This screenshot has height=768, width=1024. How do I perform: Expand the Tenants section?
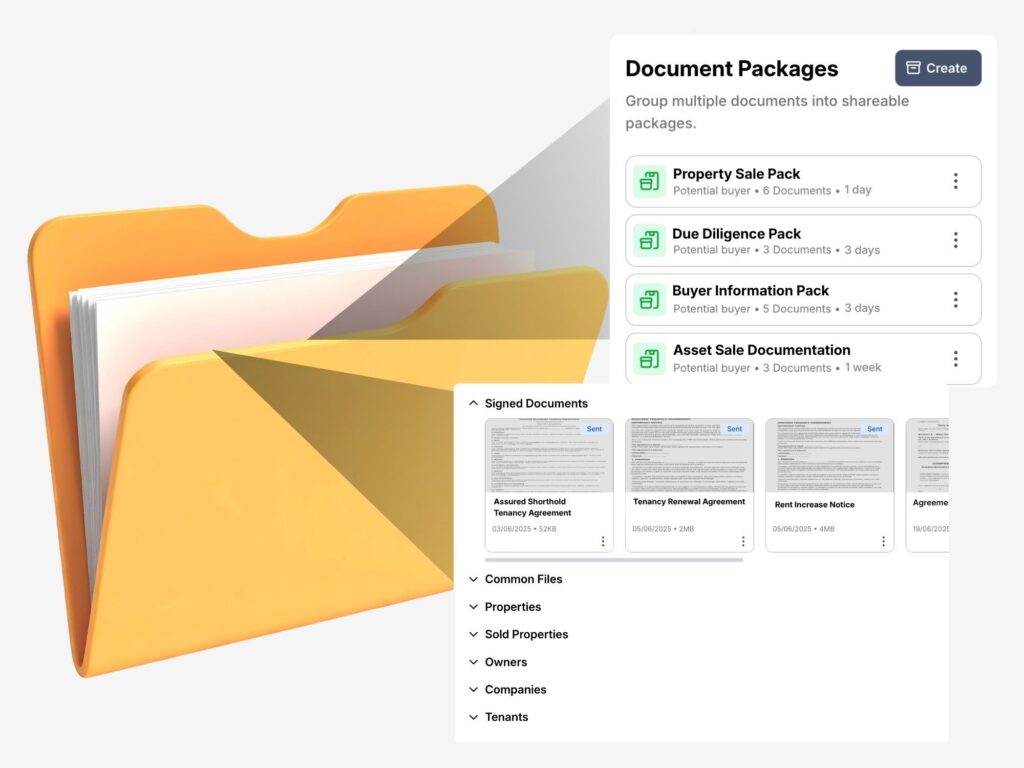474,717
